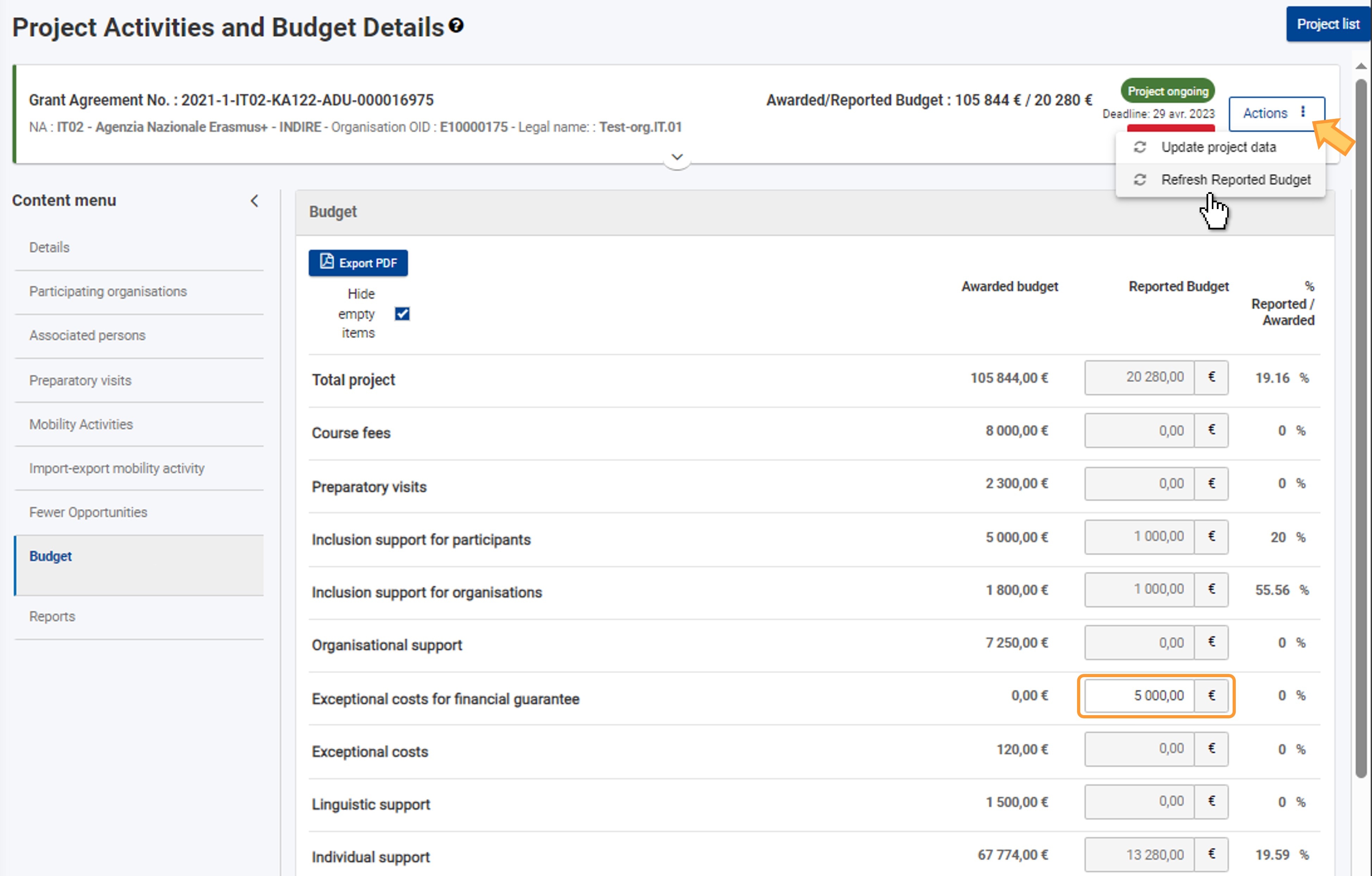Collapse the Content menu with the arrow icon
Screen dimensions: 1372x876
point(255,201)
